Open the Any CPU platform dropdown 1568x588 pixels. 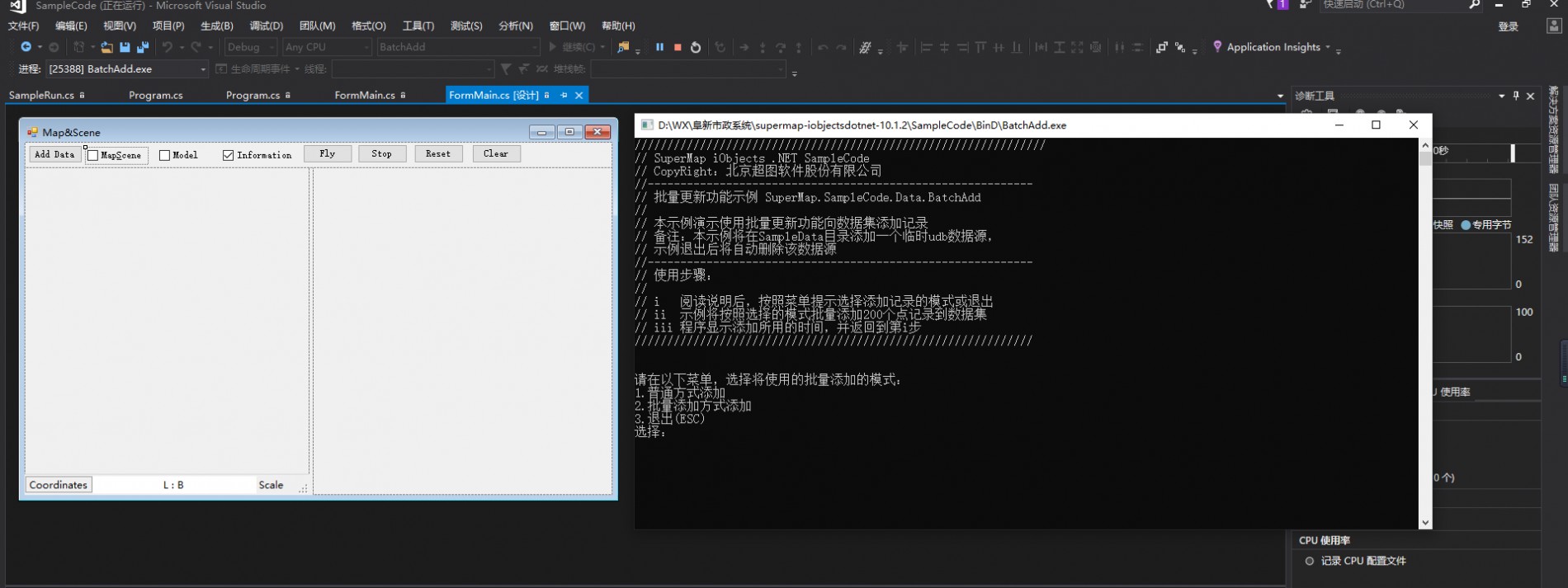[x=327, y=47]
